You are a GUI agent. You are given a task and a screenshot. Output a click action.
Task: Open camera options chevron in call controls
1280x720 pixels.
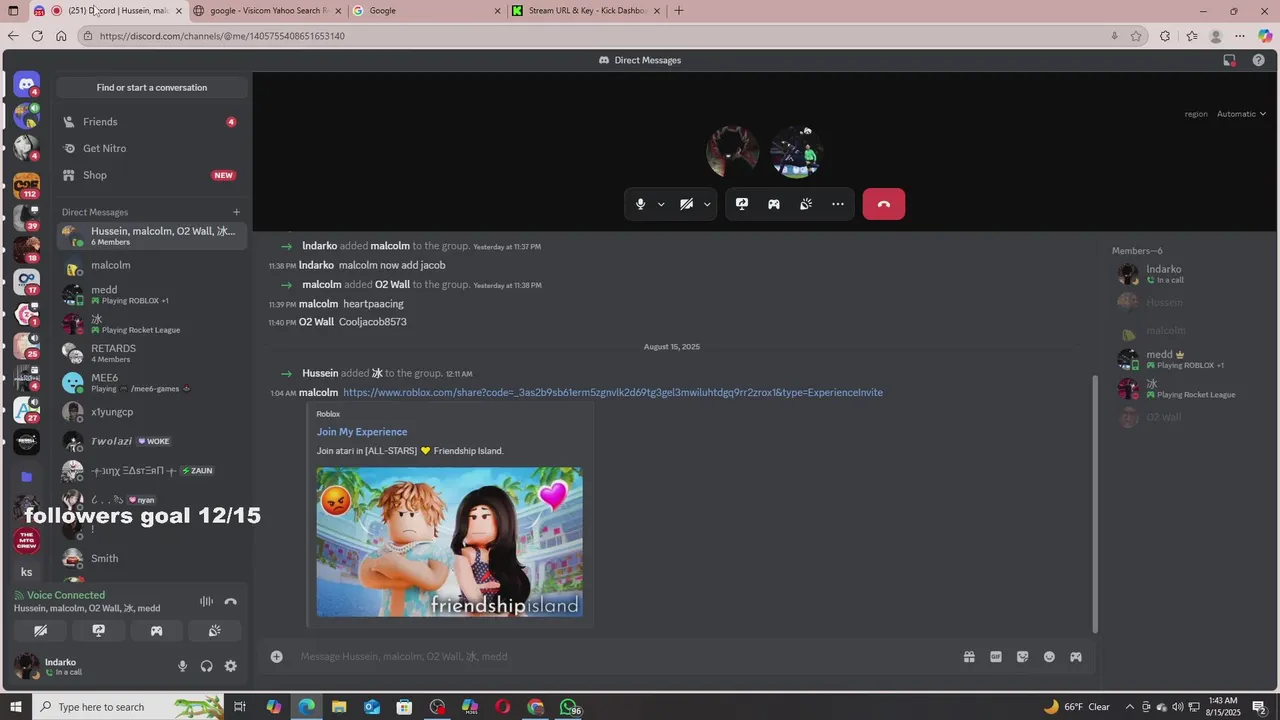pos(707,204)
